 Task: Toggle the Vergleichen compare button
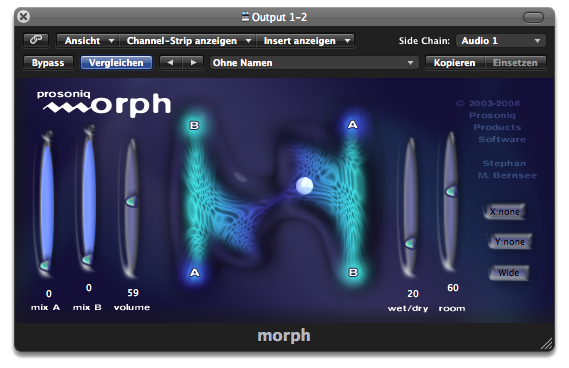click(116, 63)
